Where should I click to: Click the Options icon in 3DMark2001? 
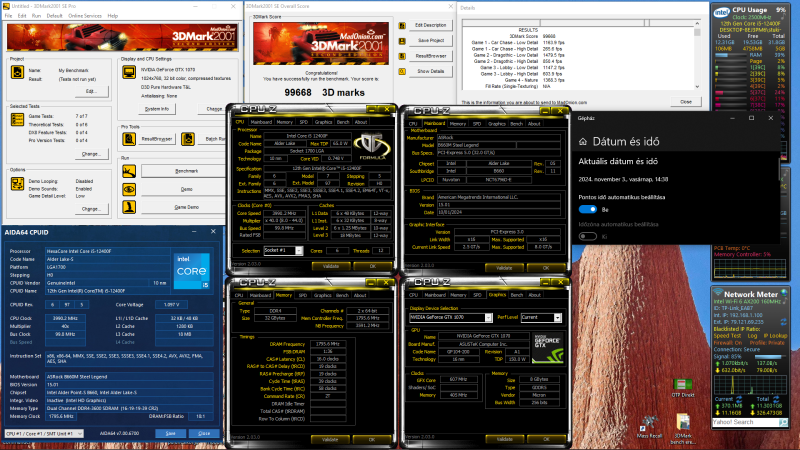(x=17, y=184)
